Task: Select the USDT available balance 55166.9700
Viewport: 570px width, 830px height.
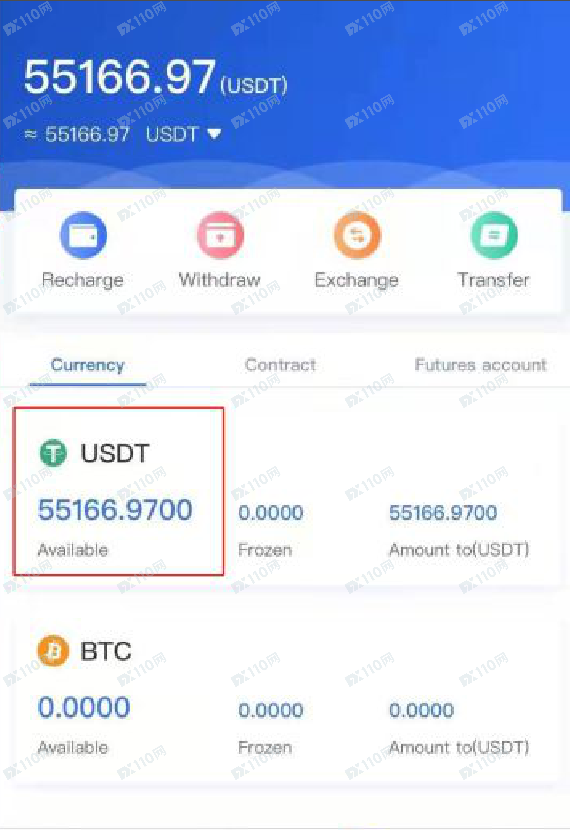Action: [115, 510]
